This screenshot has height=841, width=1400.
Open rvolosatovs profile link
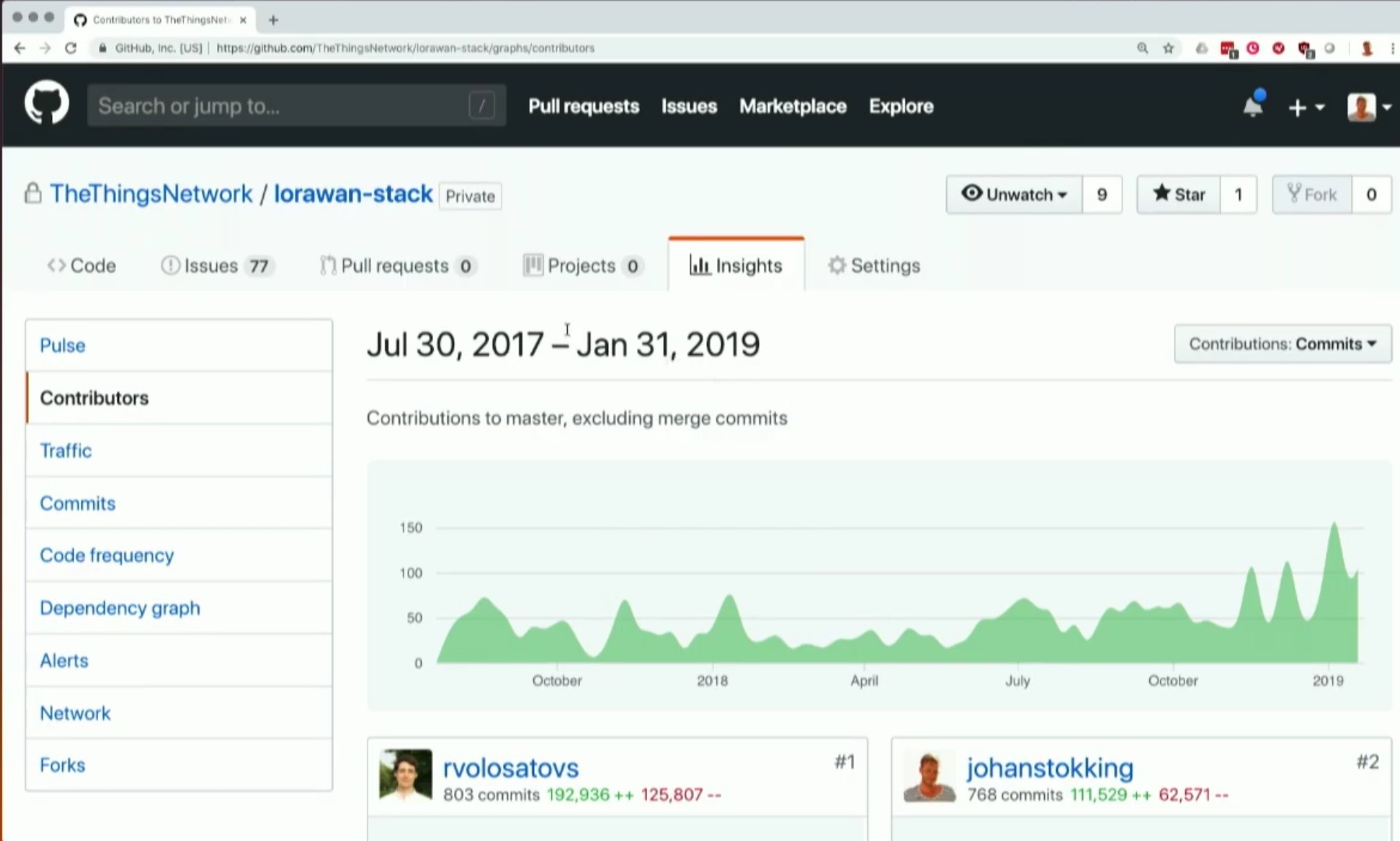click(511, 768)
